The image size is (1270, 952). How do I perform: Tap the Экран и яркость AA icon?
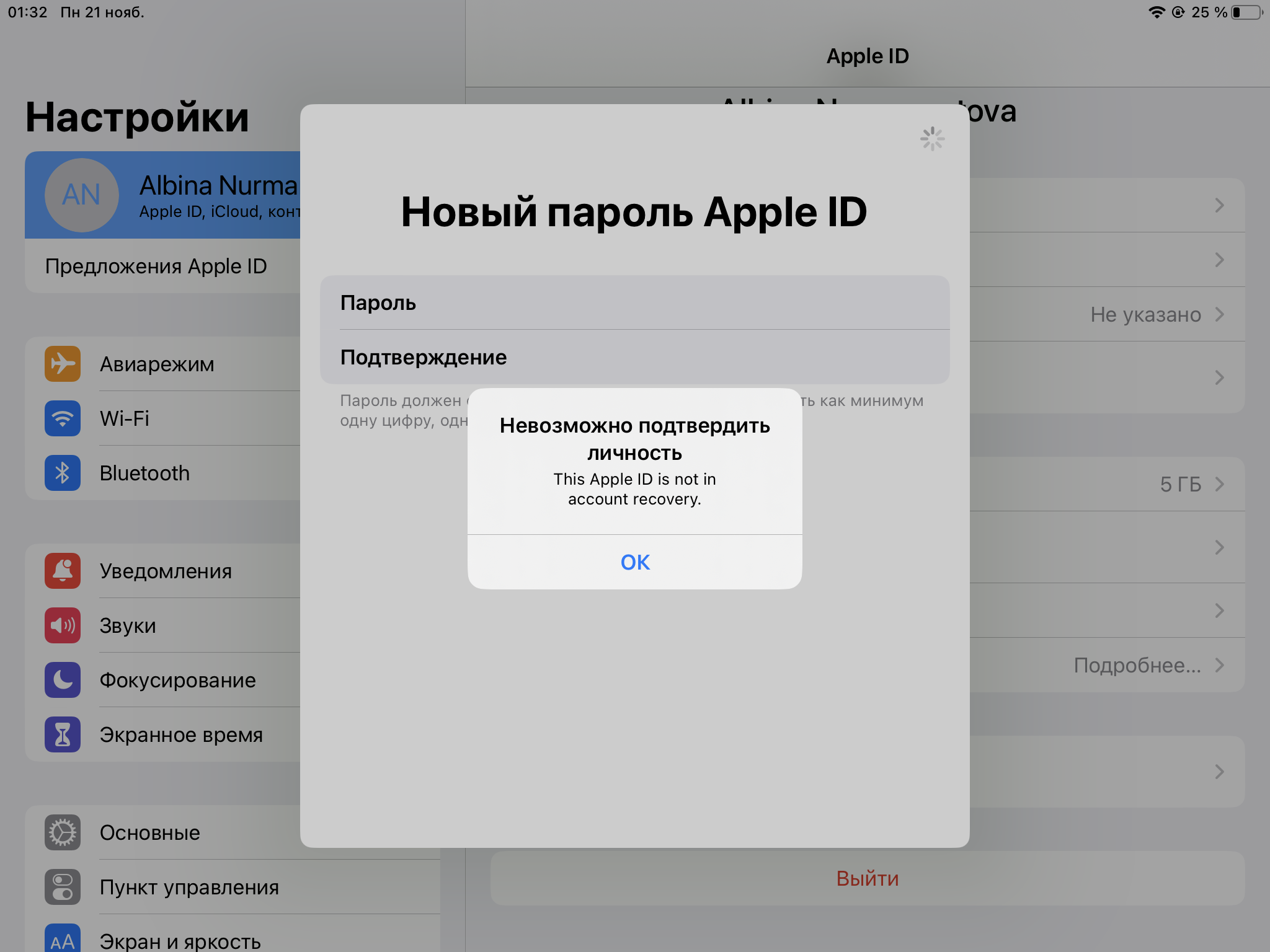[x=63, y=938]
